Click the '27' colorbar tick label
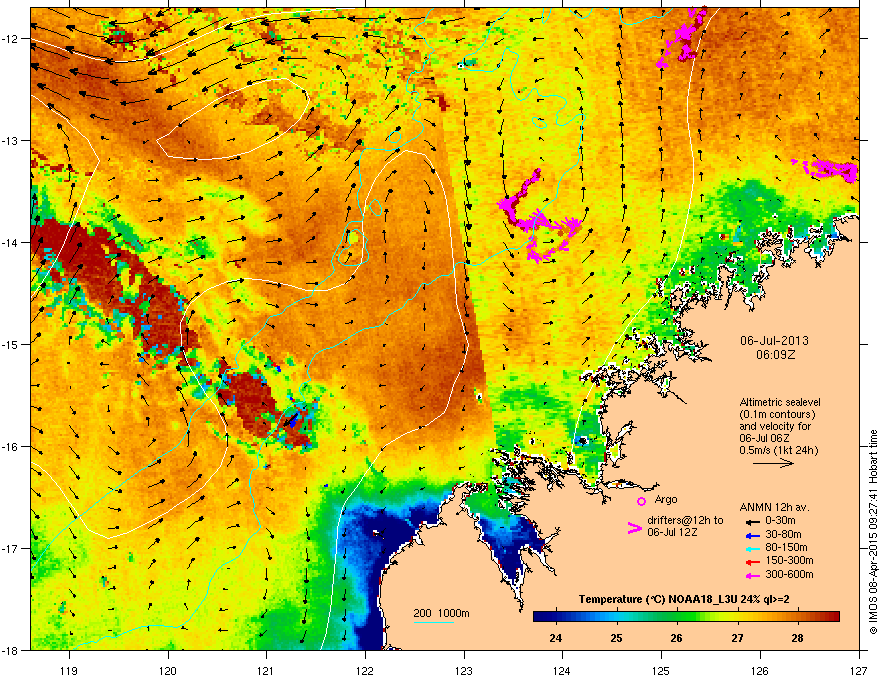The height and width of the screenshot is (680, 880). (x=737, y=638)
